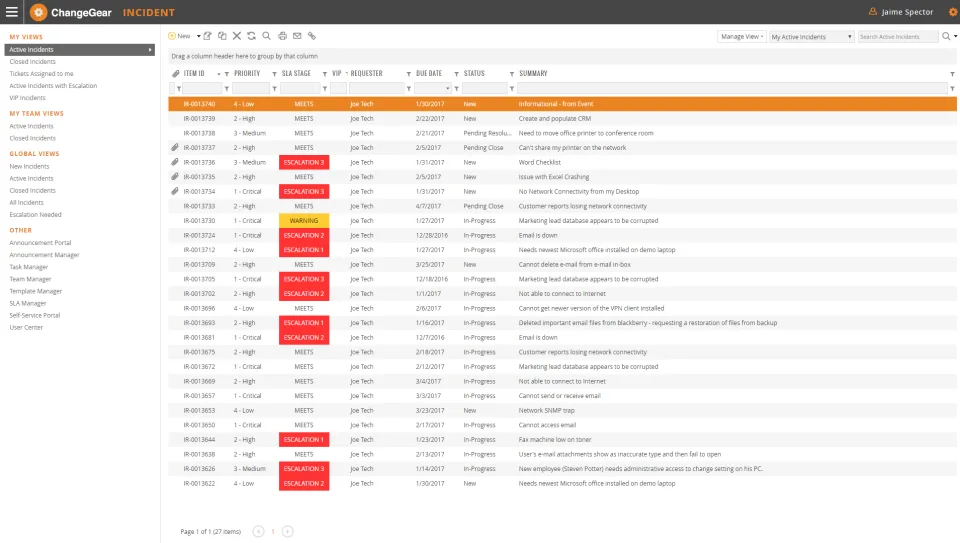Open New Incidents under Global Views

click(x=29, y=167)
